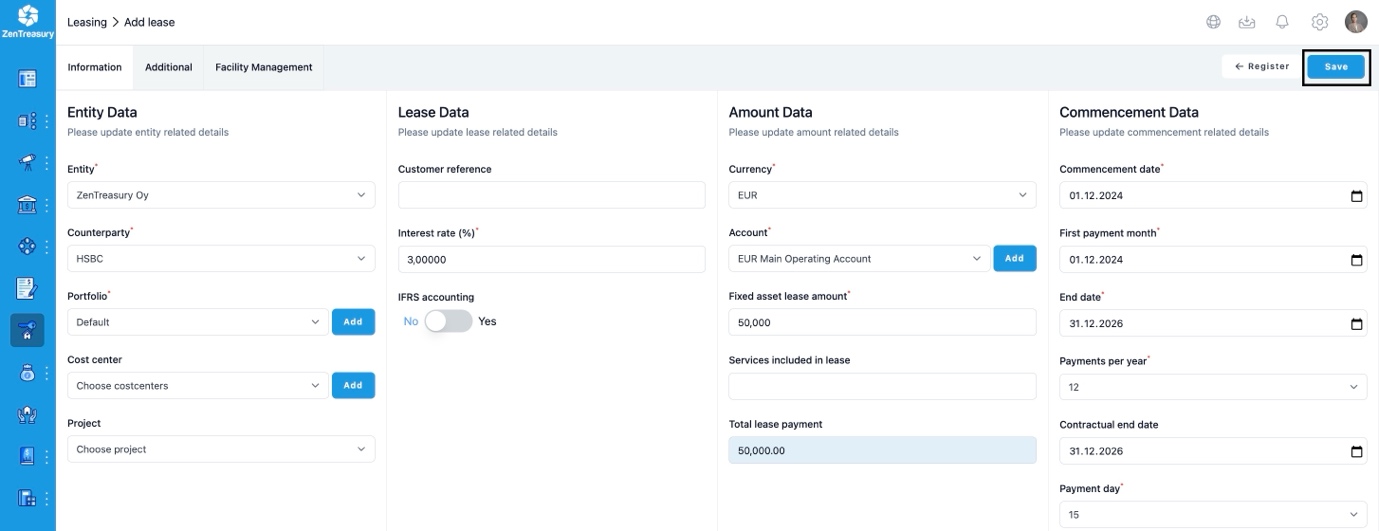Open the hands with shield sidebar icon
The height and width of the screenshot is (531, 1379).
pyautogui.click(x=28, y=414)
